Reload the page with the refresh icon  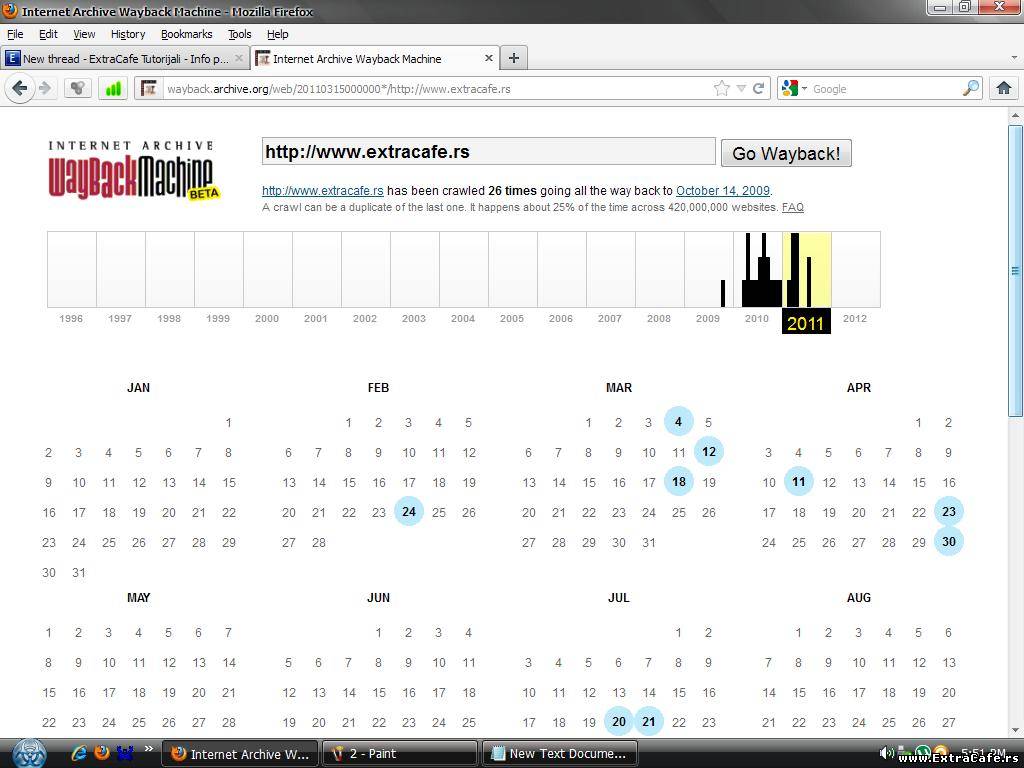point(759,88)
